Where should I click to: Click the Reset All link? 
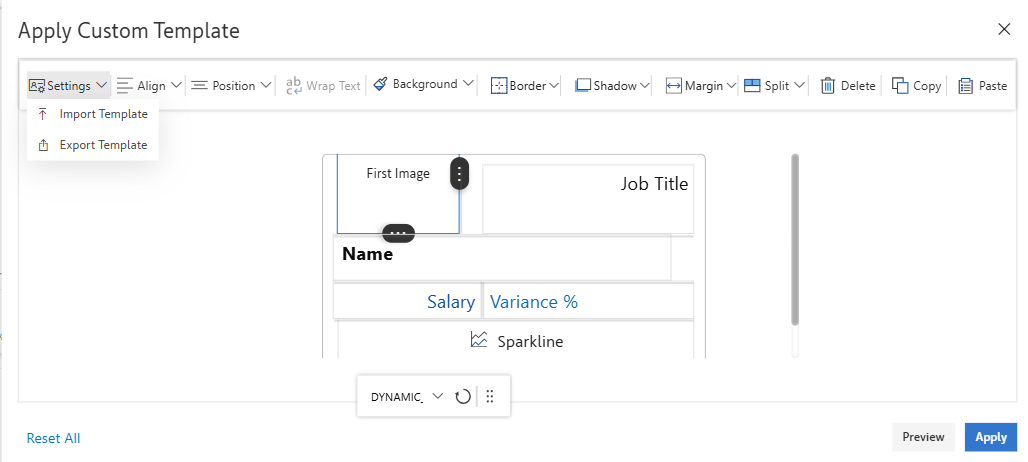click(x=54, y=438)
